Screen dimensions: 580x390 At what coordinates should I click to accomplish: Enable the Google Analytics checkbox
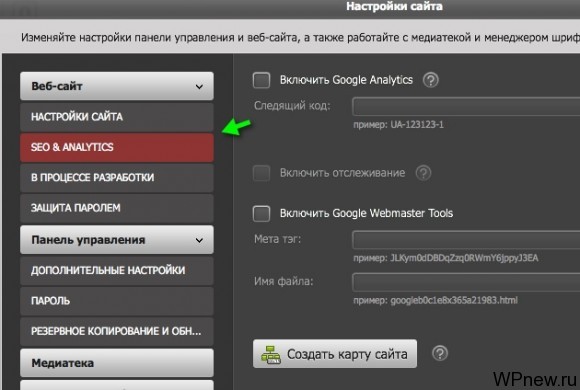pyautogui.click(x=262, y=80)
